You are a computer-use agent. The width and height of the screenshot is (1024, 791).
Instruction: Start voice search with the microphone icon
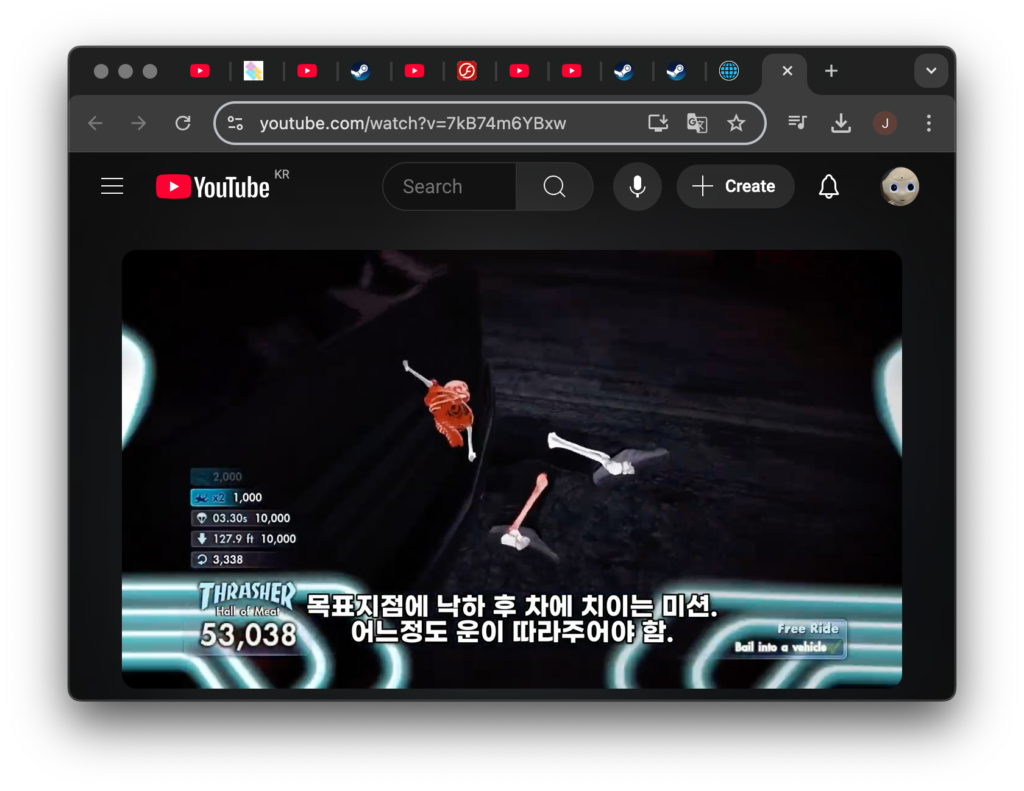point(637,187)
